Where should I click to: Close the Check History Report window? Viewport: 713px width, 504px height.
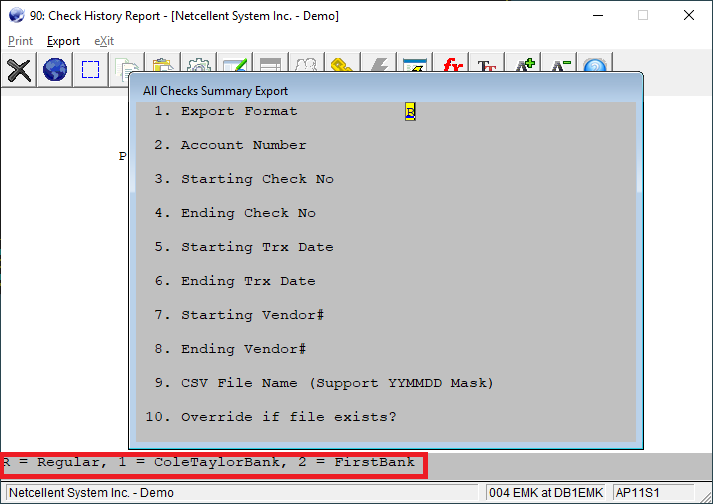(689, 15)
